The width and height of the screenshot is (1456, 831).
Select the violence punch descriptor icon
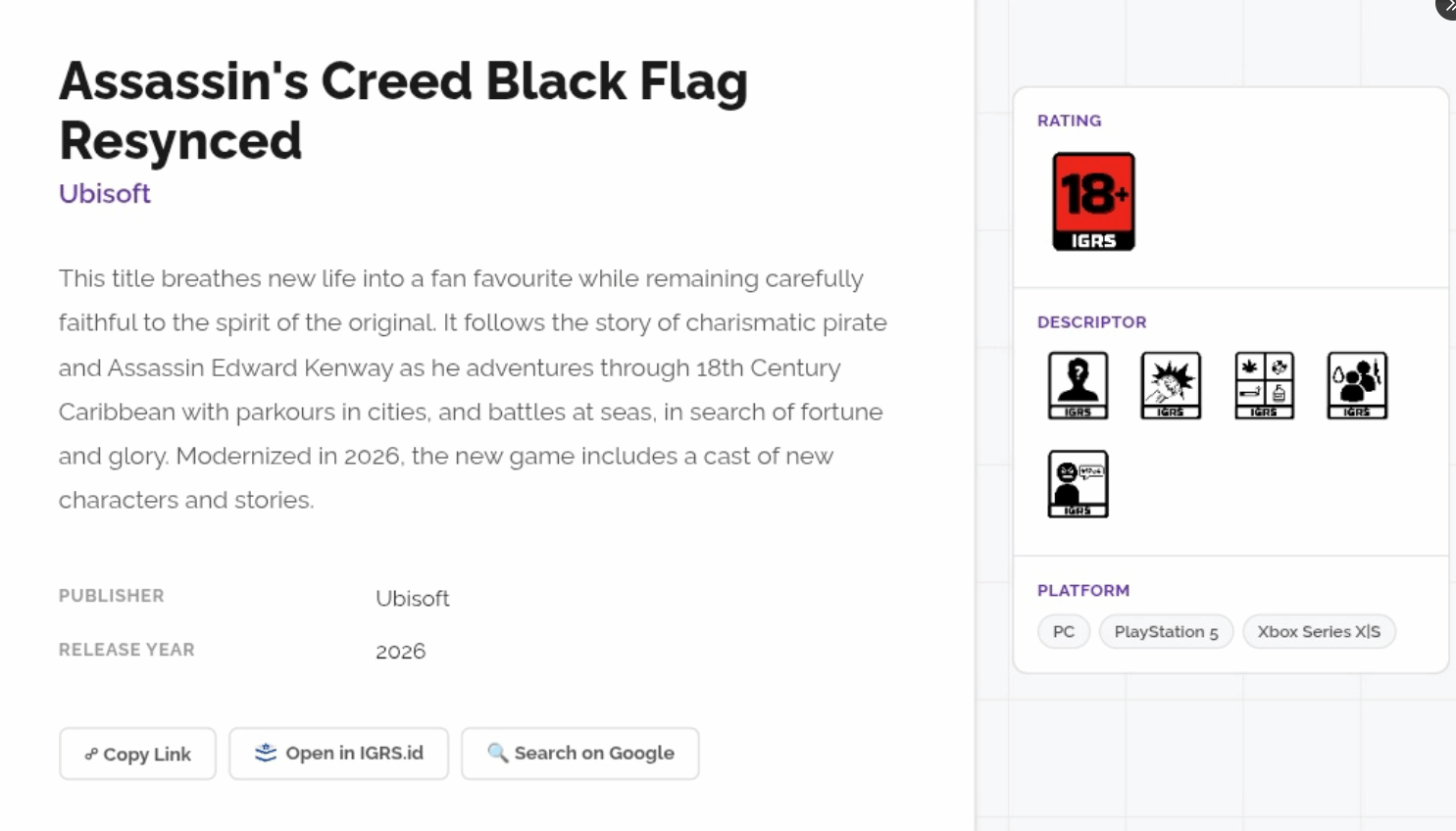pyautogui.click(x=1171, y=385)
